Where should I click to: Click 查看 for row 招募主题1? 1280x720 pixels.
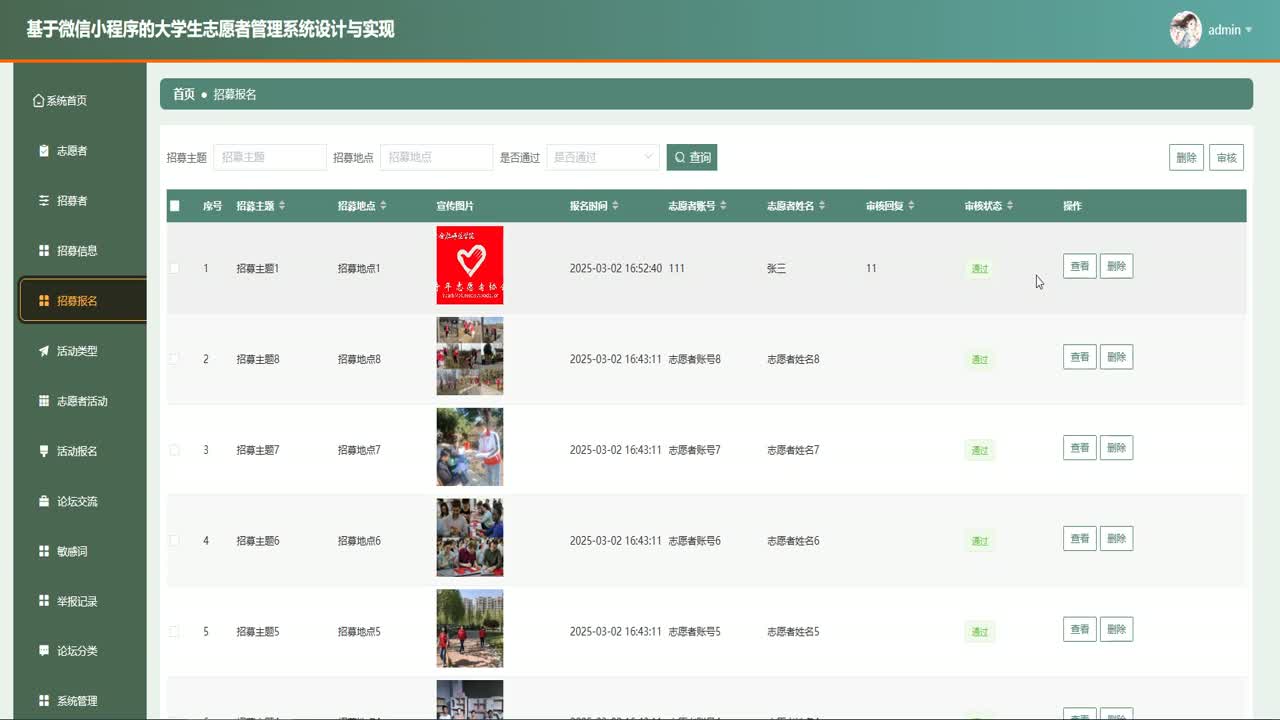1080,266
